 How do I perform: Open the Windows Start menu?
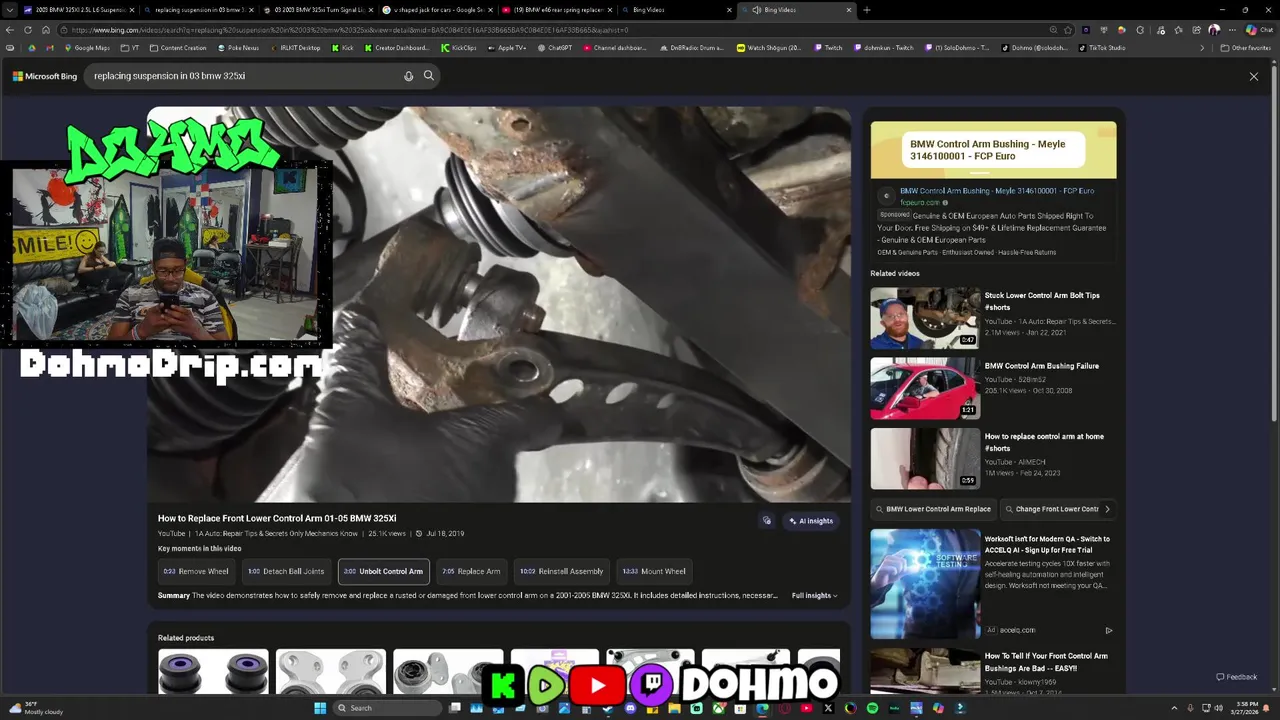320,708
